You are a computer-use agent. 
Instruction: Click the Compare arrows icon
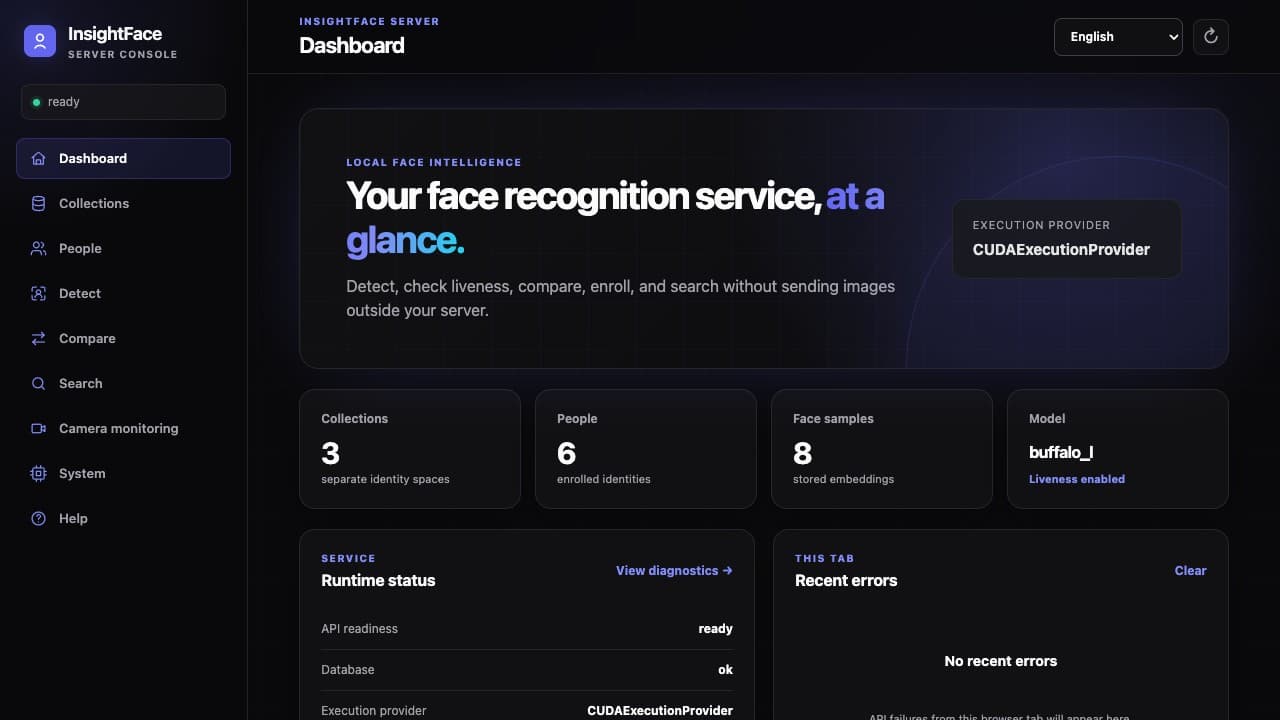(39, 338)
